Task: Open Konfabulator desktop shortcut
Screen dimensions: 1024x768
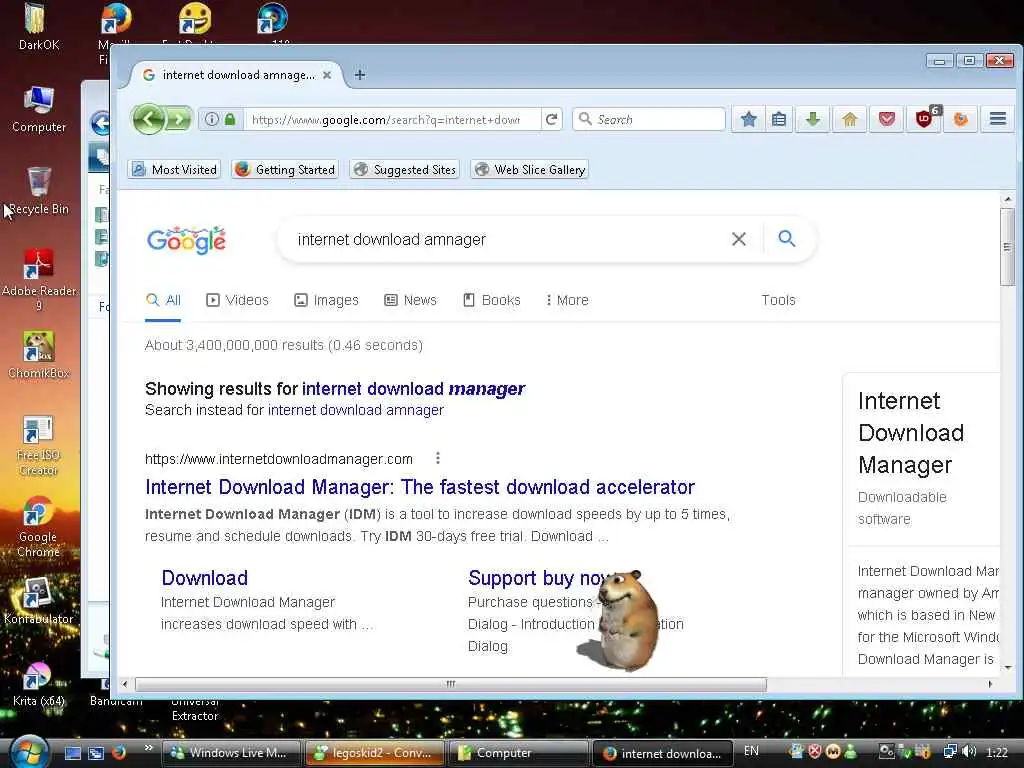Action: coord(39,601)
